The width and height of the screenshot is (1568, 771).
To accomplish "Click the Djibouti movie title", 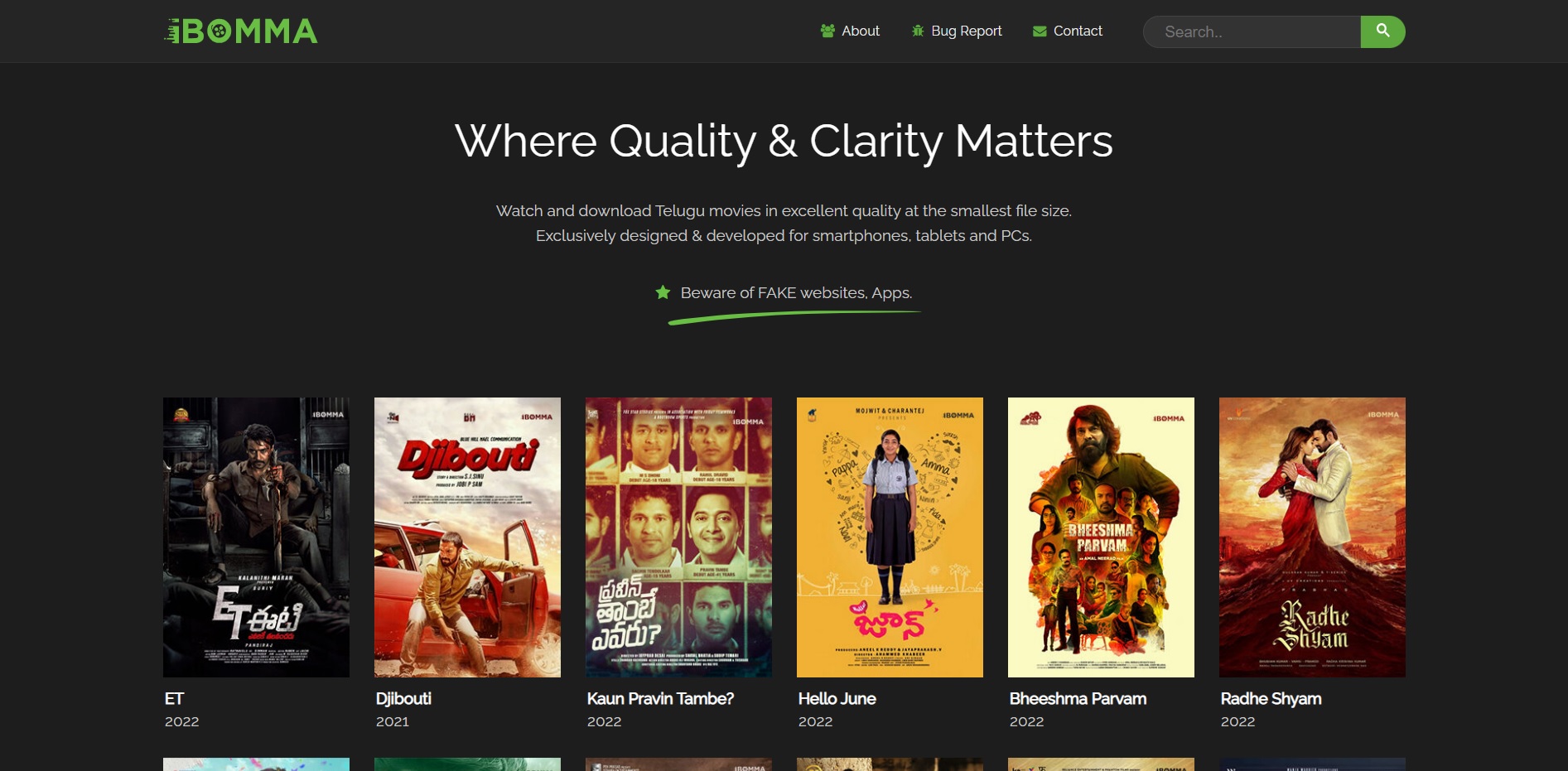I will (x=403, y=698).
